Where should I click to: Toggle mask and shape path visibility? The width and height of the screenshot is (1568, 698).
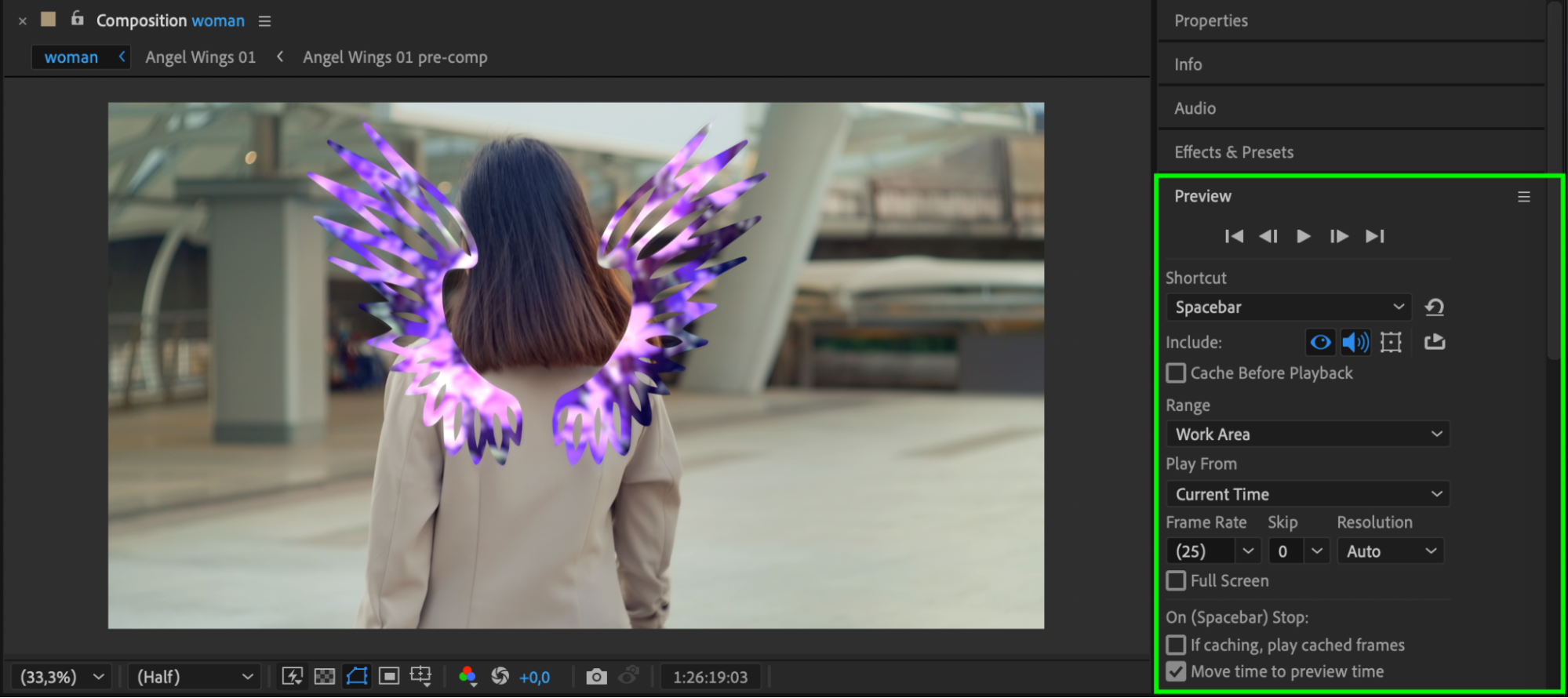(356, 676)
